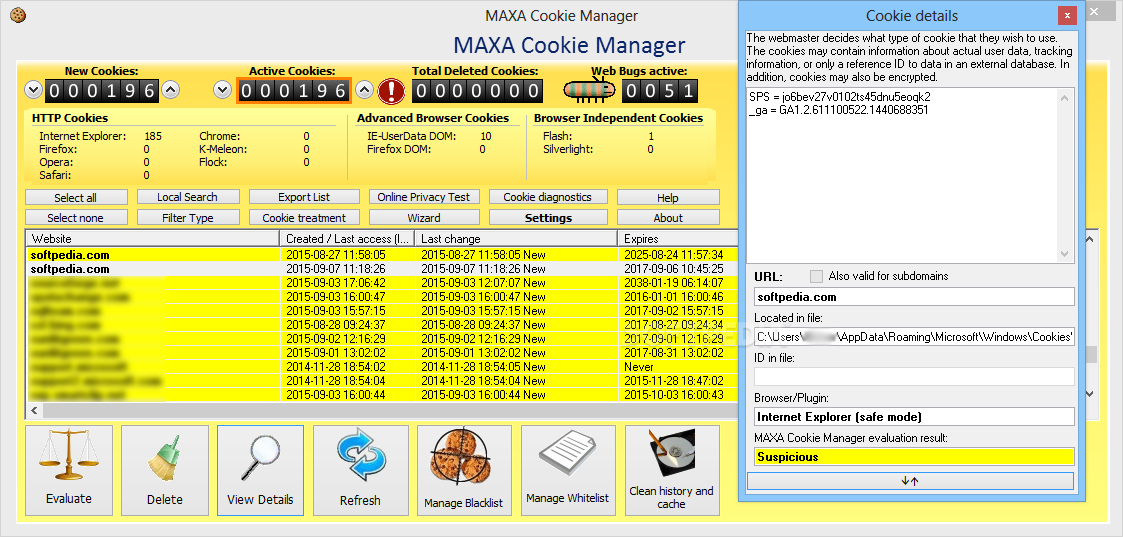Sort by Website column header
1123x537 pixels.
153,238
